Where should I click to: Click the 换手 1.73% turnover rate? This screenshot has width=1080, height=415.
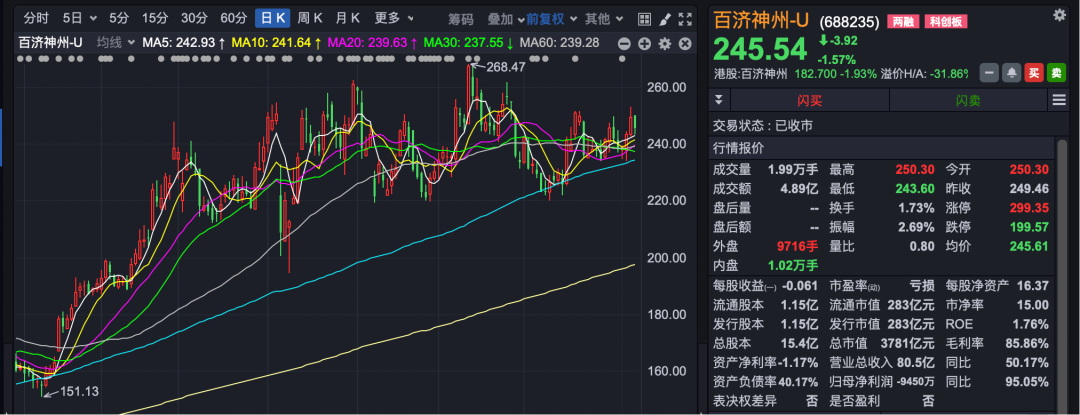[x=915, y=208]
